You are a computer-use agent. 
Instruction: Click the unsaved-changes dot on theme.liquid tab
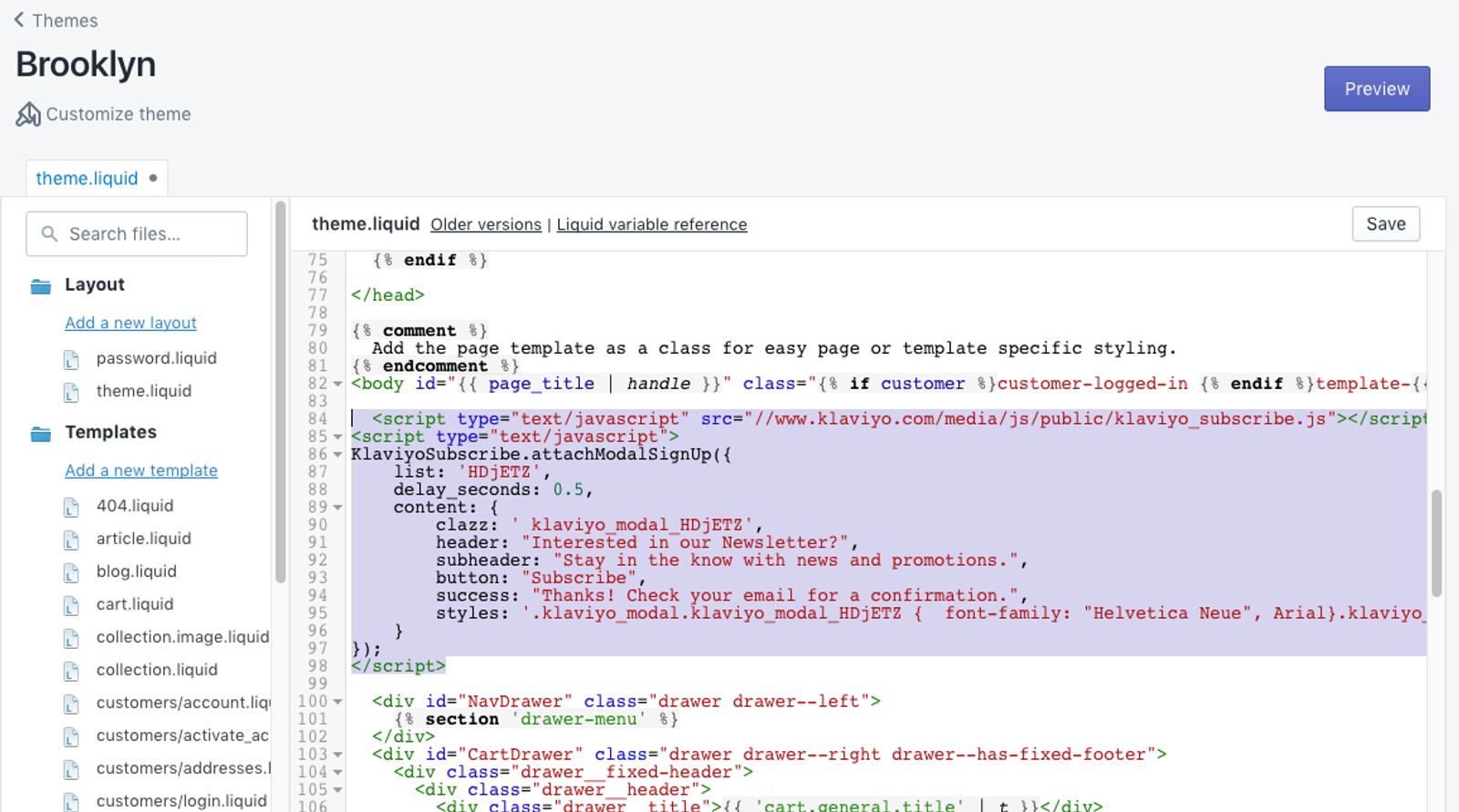pyautogui.click(x=153, y=178)
